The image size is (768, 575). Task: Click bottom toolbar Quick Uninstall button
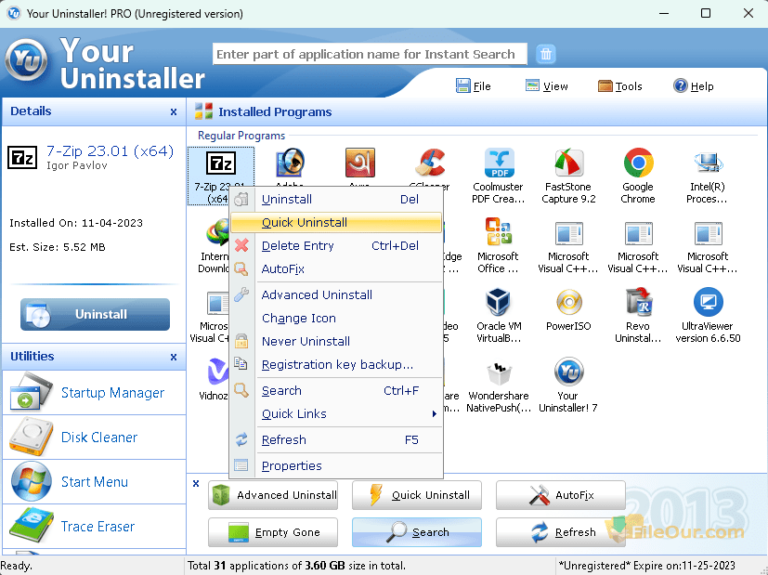(x=417, y=495)
